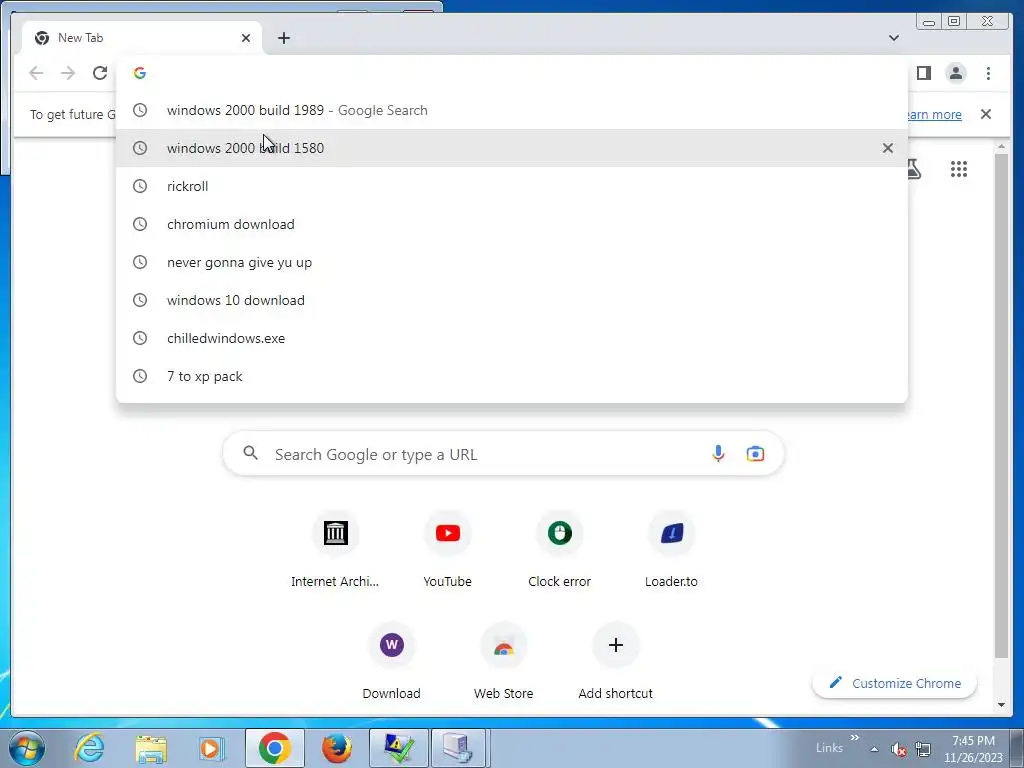The width and height of the screenshot is (1024, 768).
Task: Select the '7 to xp pack' suggestion
Action: pos(512,376)
